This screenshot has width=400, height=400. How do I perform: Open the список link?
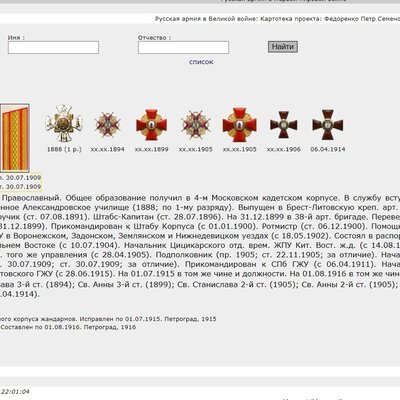click(201, 62)
